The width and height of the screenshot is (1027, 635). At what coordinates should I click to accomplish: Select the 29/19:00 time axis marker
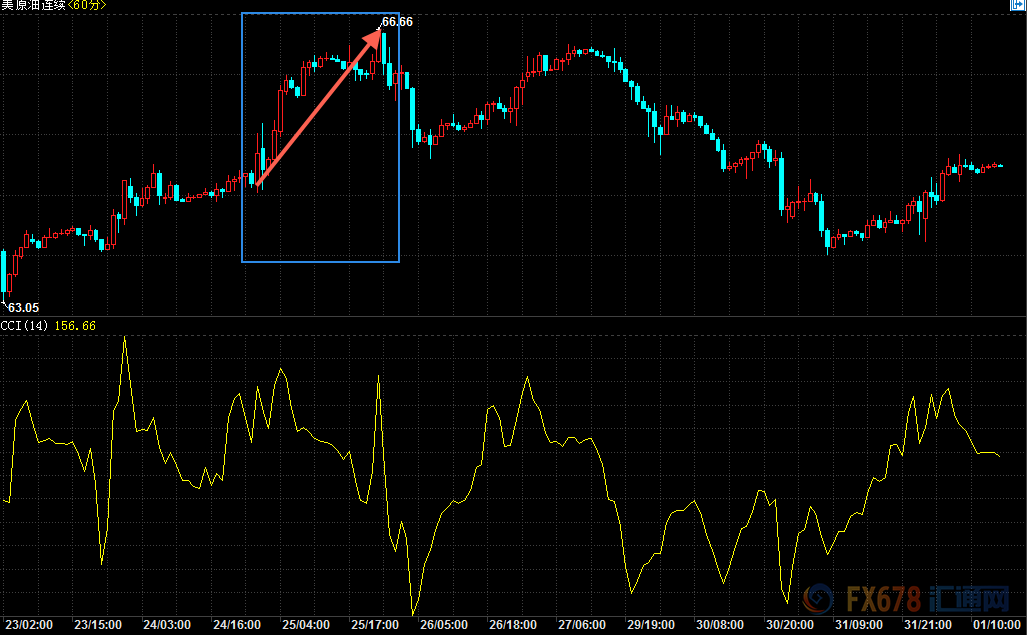coord(651,625)
